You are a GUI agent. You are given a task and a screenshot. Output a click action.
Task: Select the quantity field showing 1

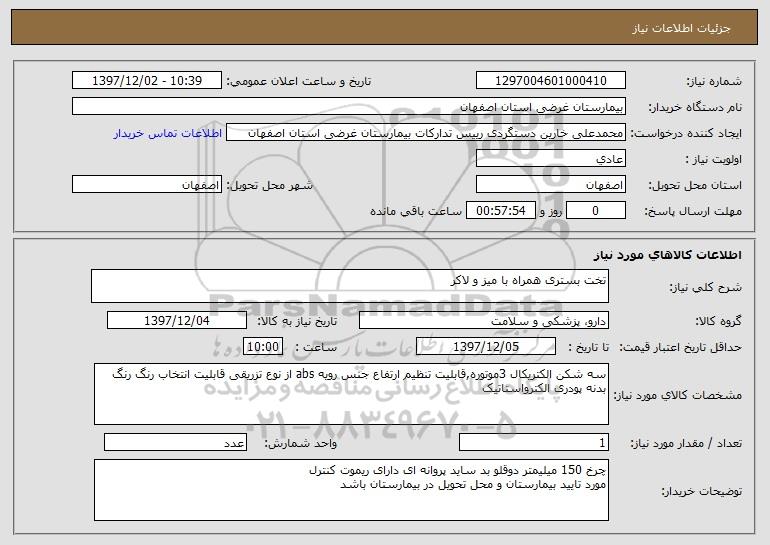tap(534, 442)
